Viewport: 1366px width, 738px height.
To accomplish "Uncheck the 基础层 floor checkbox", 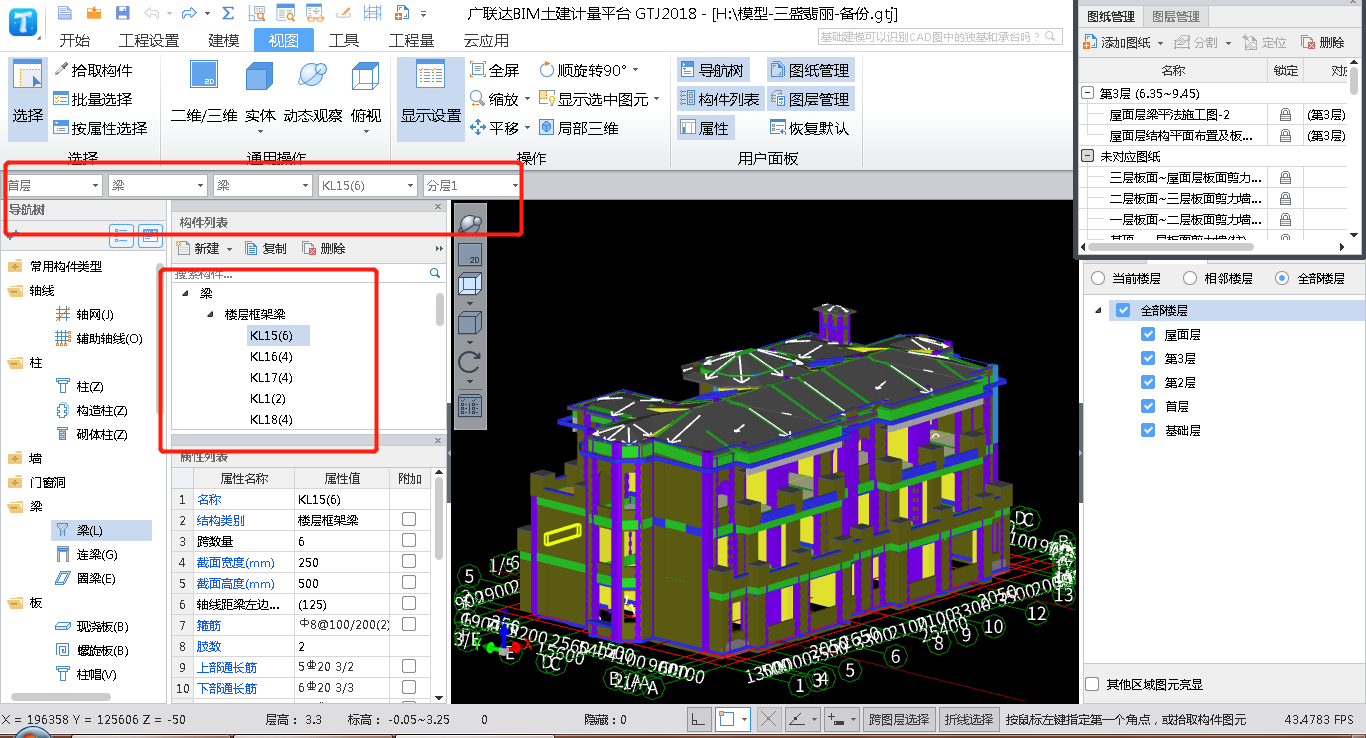I will [x=1148, y=430].
